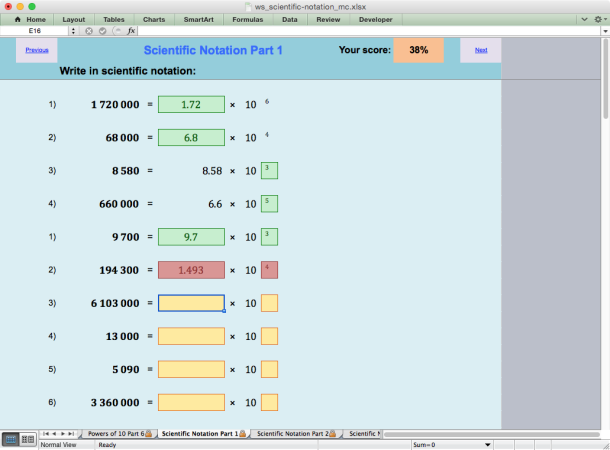Open the Developer ribbon tab
Screen dimensions: 610x450
tap(375, 19)
